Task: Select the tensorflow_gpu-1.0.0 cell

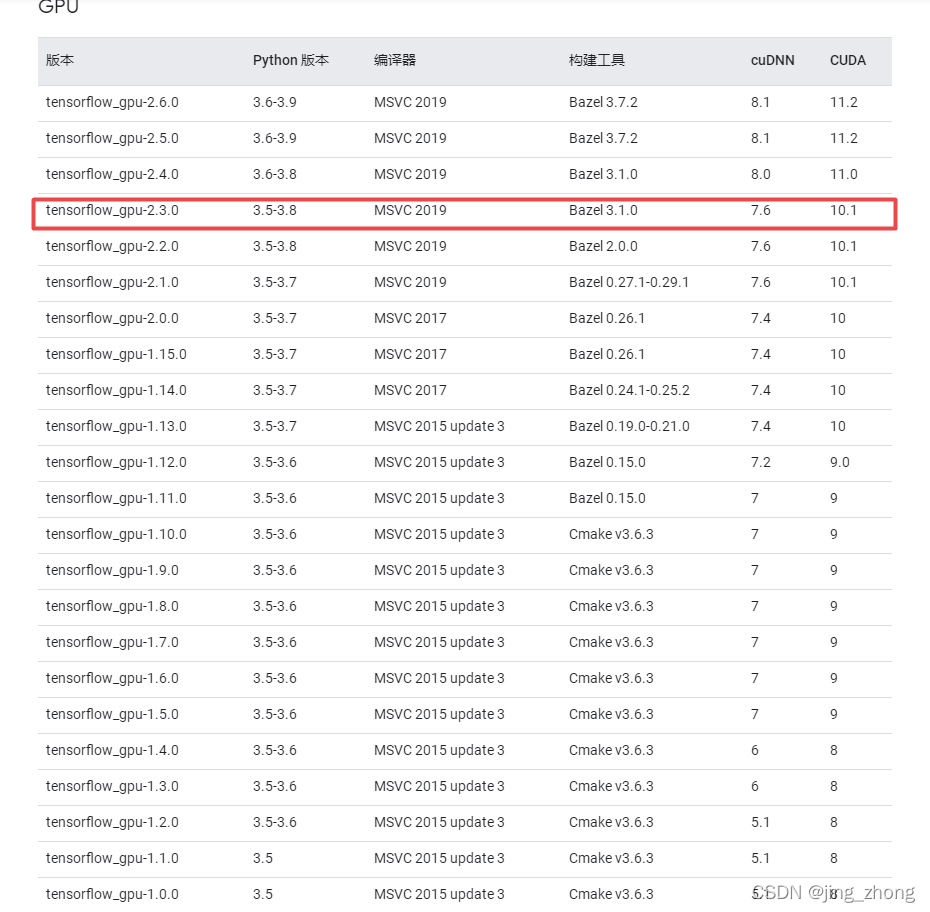Action: click(112, 894)
